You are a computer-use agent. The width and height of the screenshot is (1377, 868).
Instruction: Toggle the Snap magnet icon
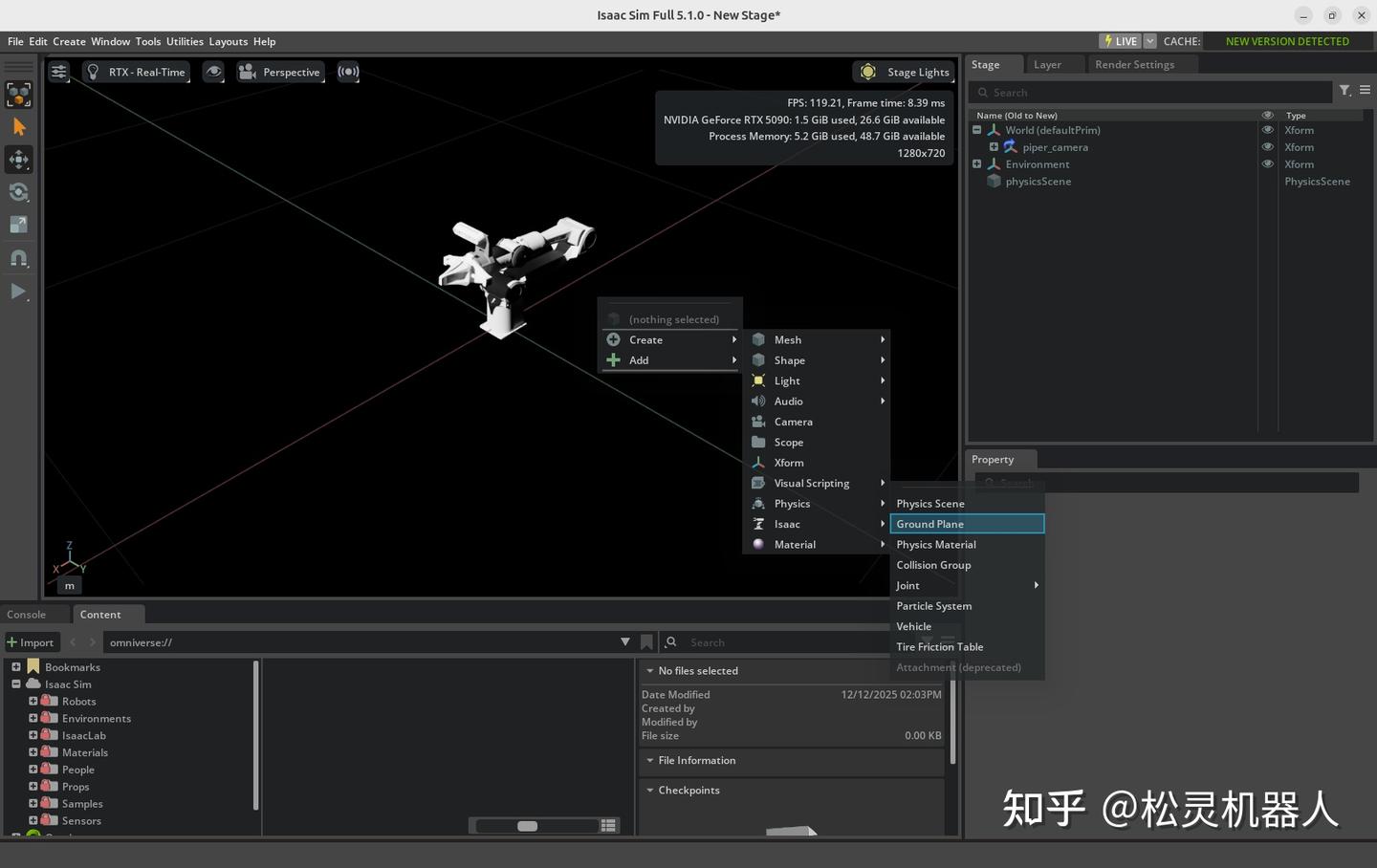point(19,258)
